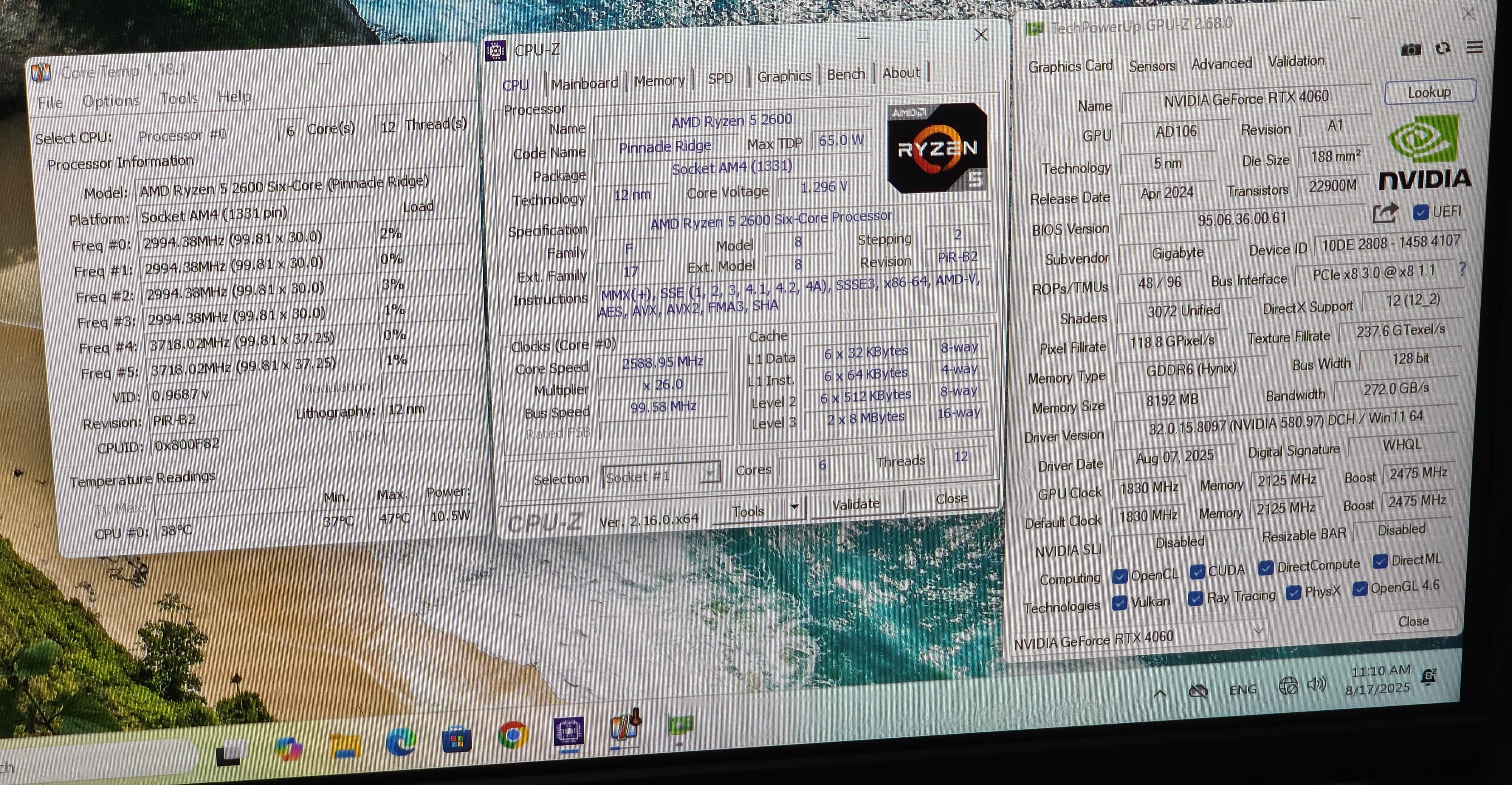Click Bus Interface question mark icon
The width and height of the screenshot is (1512, 785).
[x=1462, y=270]
